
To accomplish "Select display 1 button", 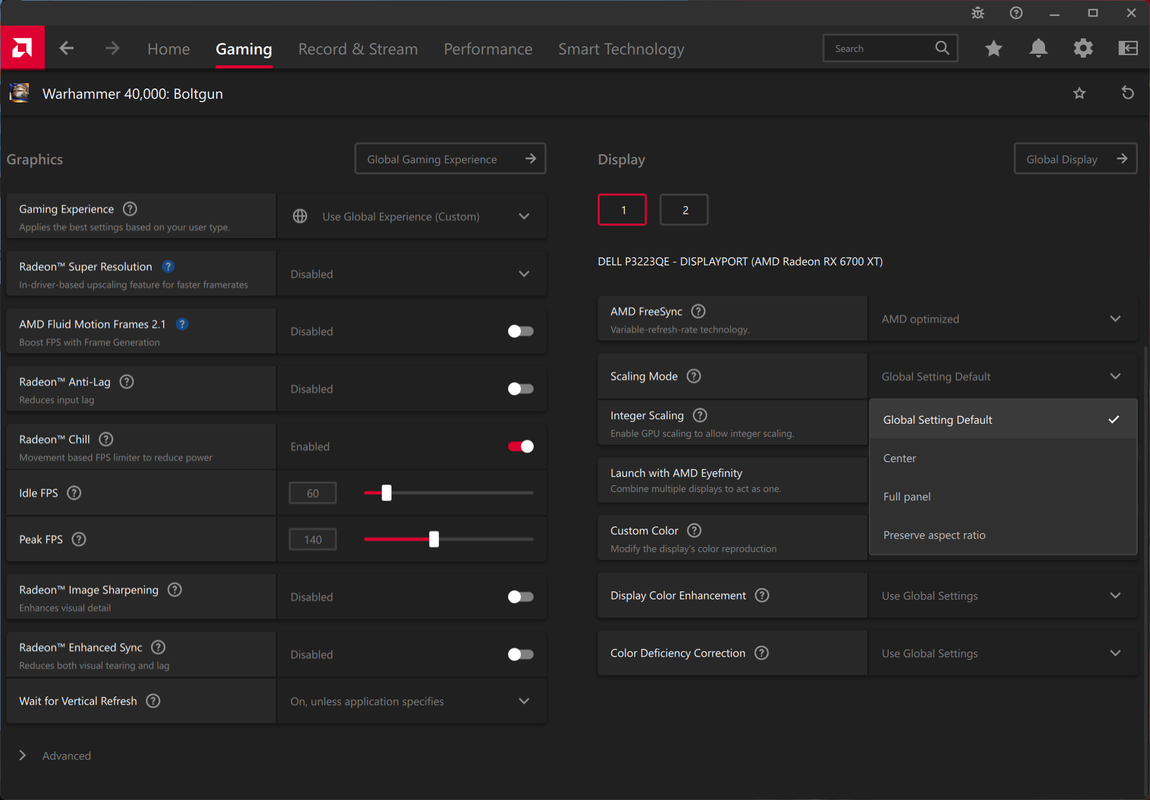I will coord(622,210).
